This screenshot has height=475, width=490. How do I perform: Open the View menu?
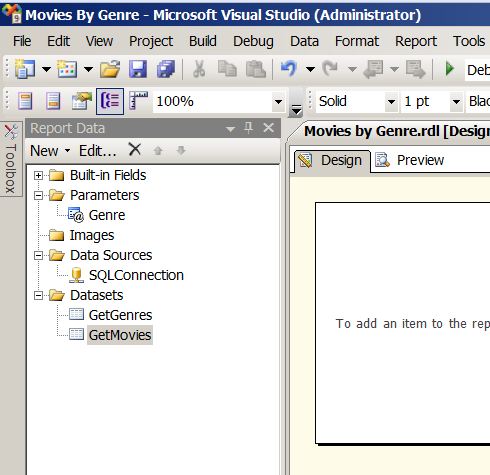coord(99,41)
